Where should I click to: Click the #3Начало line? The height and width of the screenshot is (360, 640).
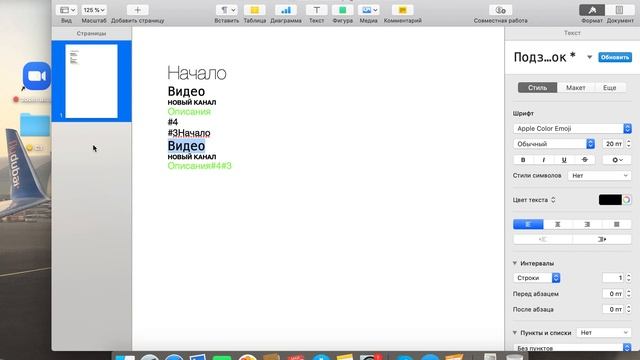pos(189,133)
